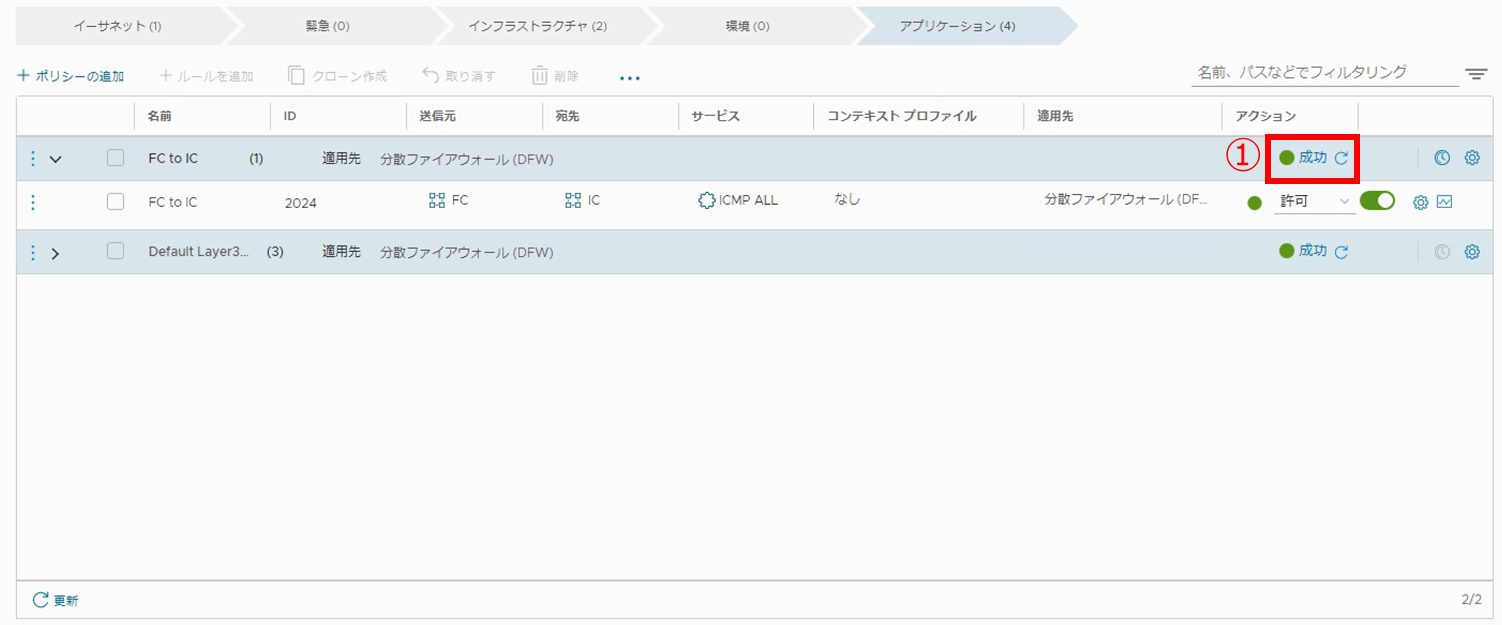This screenshot has width=1502, height=625.
Task: Open gear settings for rule 2024
Action: (1420, 202)
